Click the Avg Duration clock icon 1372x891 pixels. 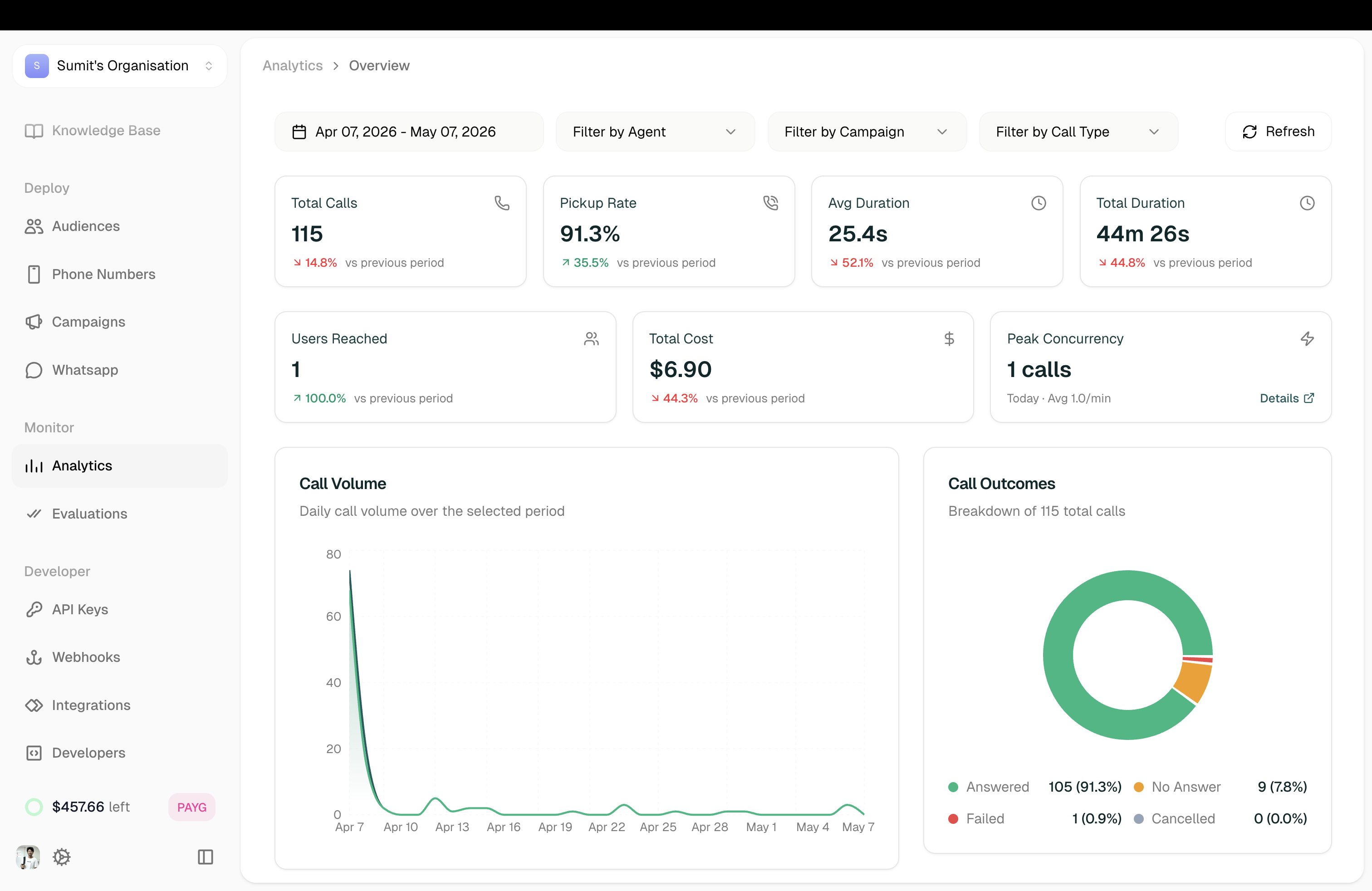coord(1039,203)
